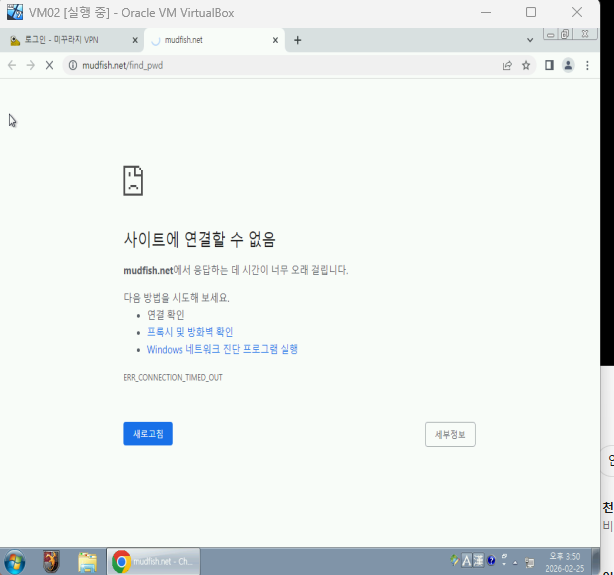This screenshot has width=614, height=575.
Task: Click the stop loading X button
Action: tap(50, 65)
